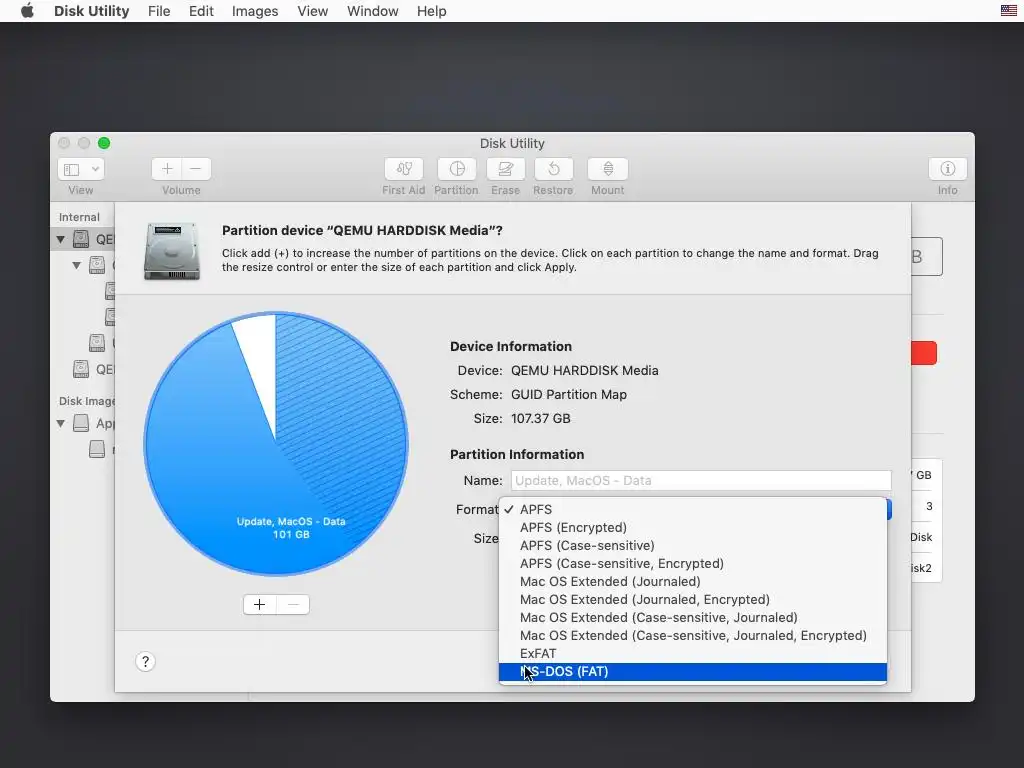Select the striped pie chart partition slice

tap(346, 418)
